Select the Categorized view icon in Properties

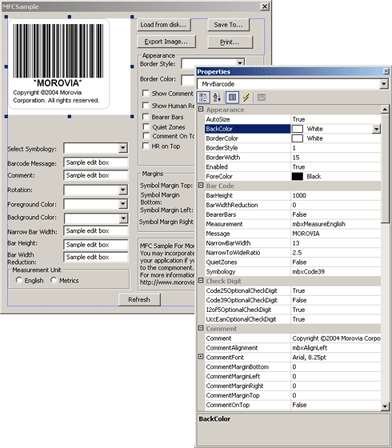tap(203, 97)
